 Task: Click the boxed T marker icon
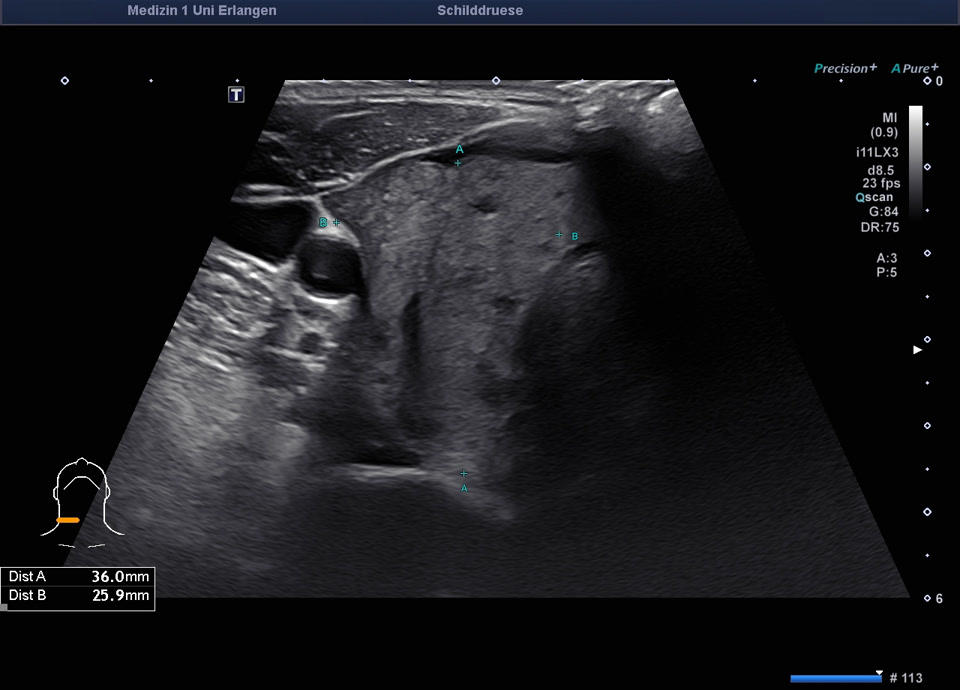(x=236, y=95)
